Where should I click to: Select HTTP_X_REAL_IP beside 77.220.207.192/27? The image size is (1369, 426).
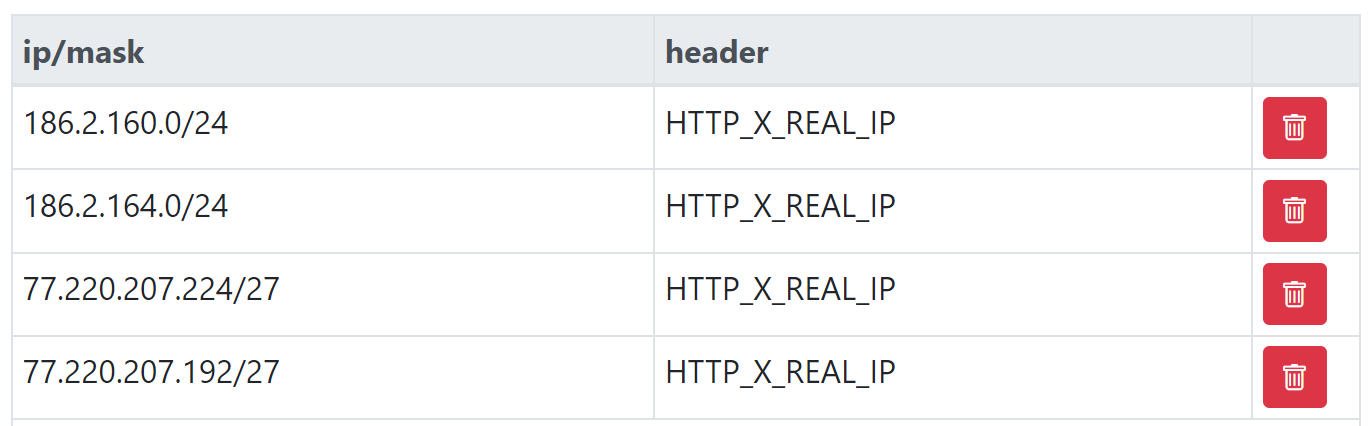(x=780, y=373)
